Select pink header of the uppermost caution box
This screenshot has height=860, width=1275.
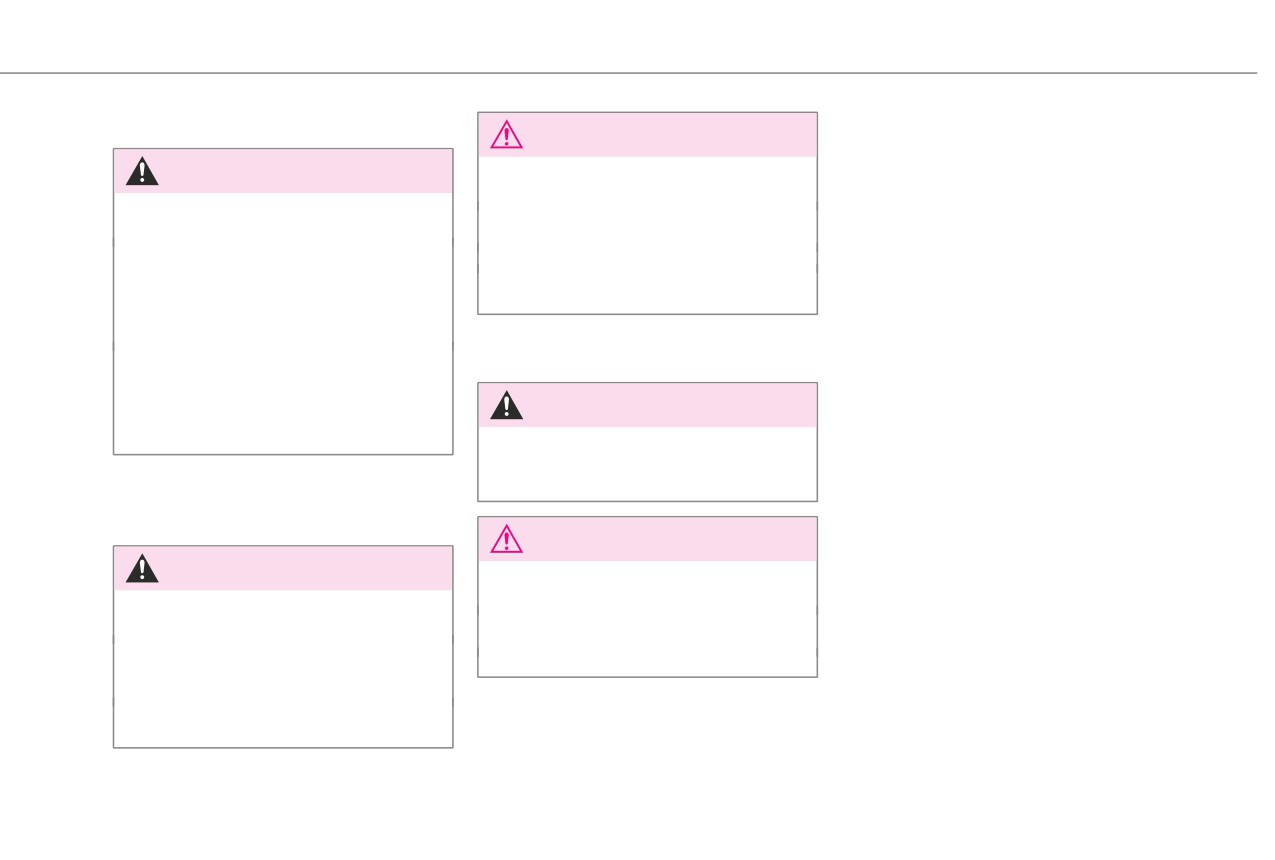[x=647, y=134]
